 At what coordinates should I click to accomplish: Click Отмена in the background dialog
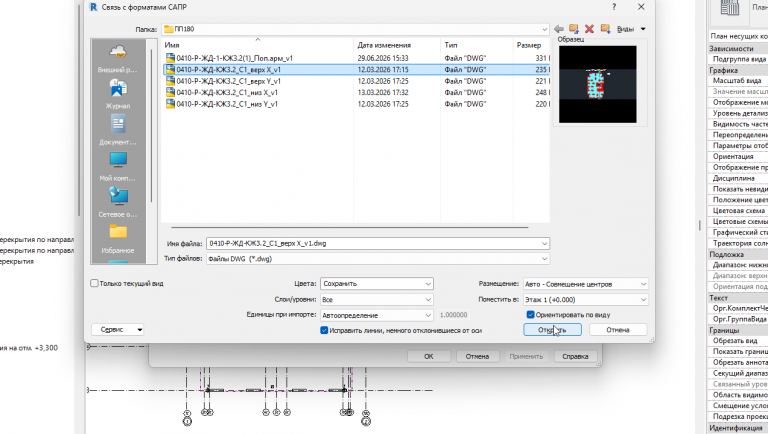477,356
